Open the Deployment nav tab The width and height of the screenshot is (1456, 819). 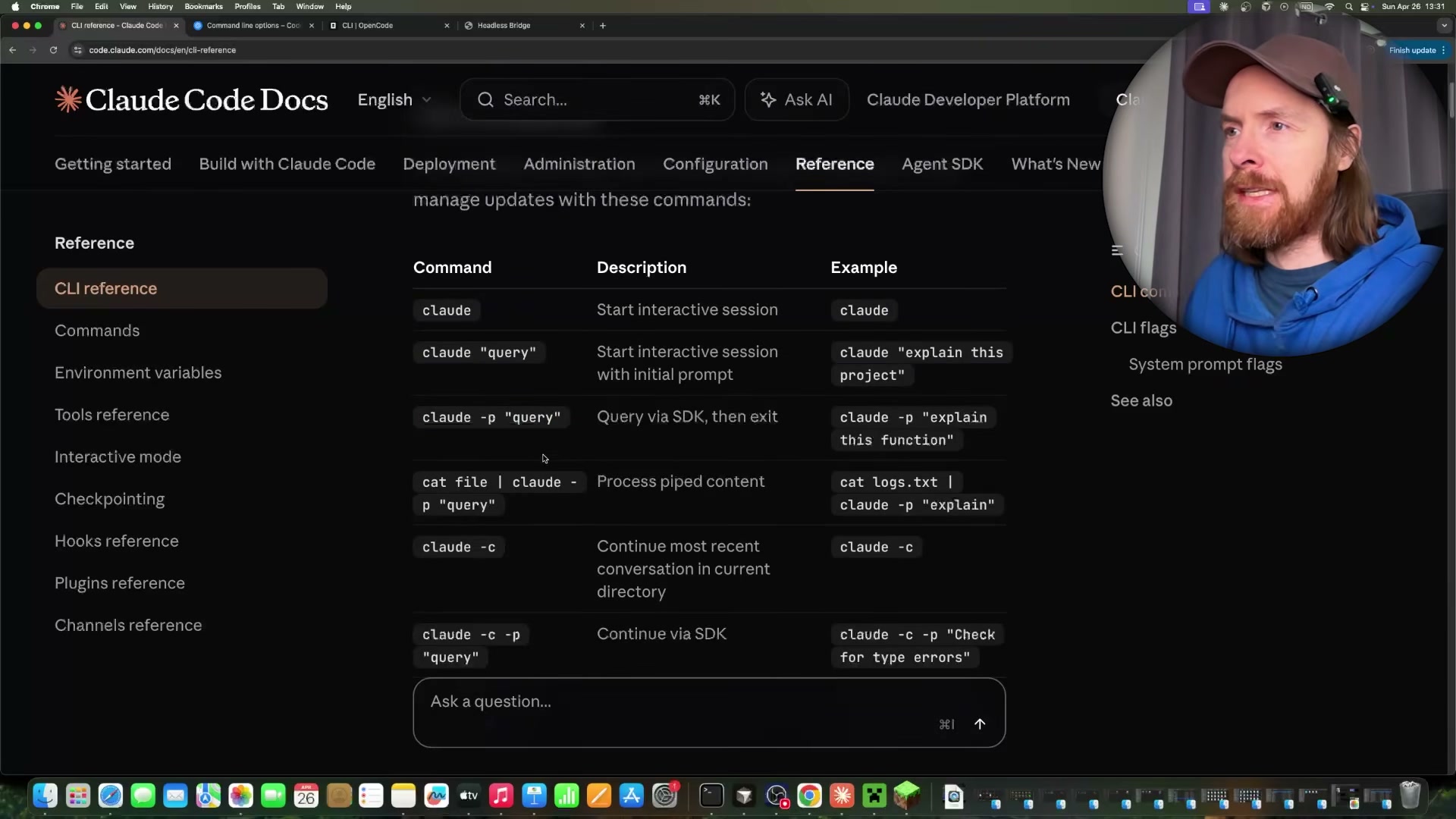[449, 164]
